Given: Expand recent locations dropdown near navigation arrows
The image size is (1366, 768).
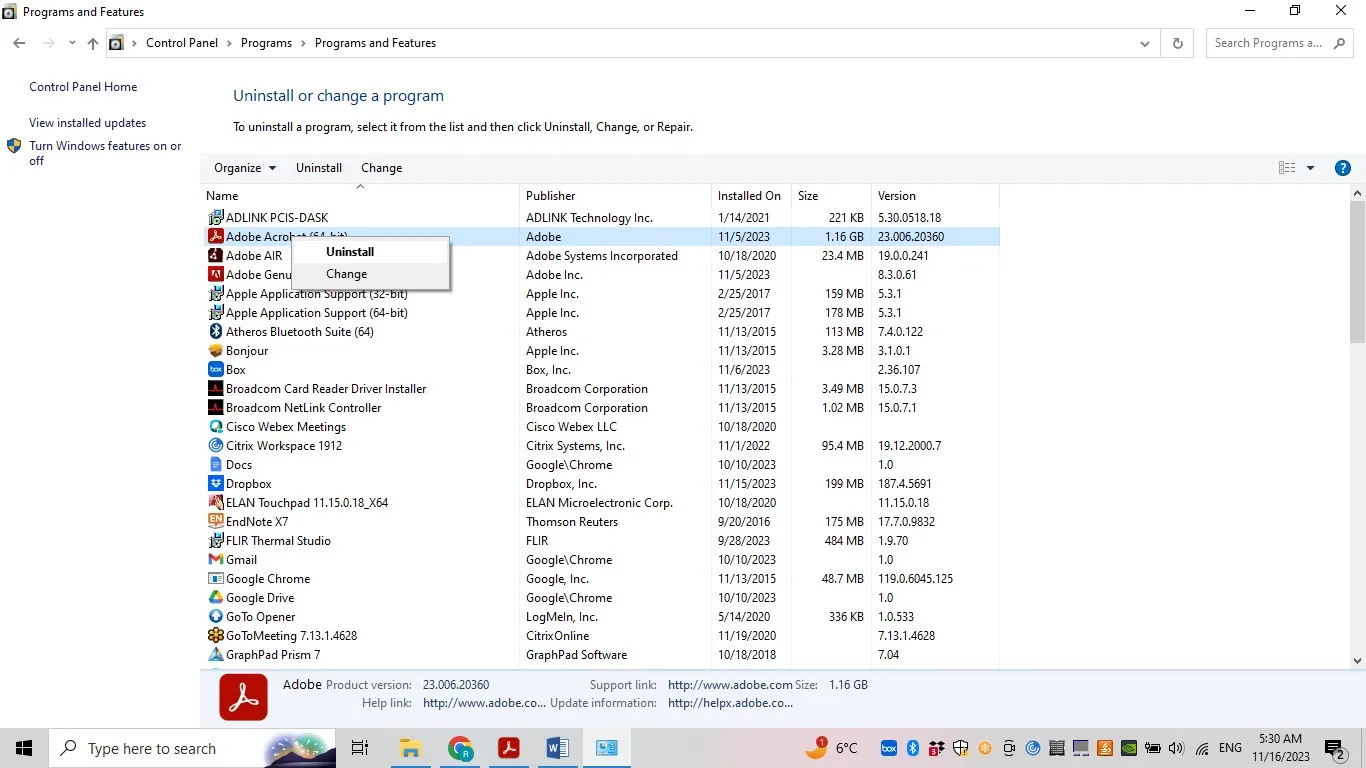Looking at the screenshot, I should [x=72, y=43].
